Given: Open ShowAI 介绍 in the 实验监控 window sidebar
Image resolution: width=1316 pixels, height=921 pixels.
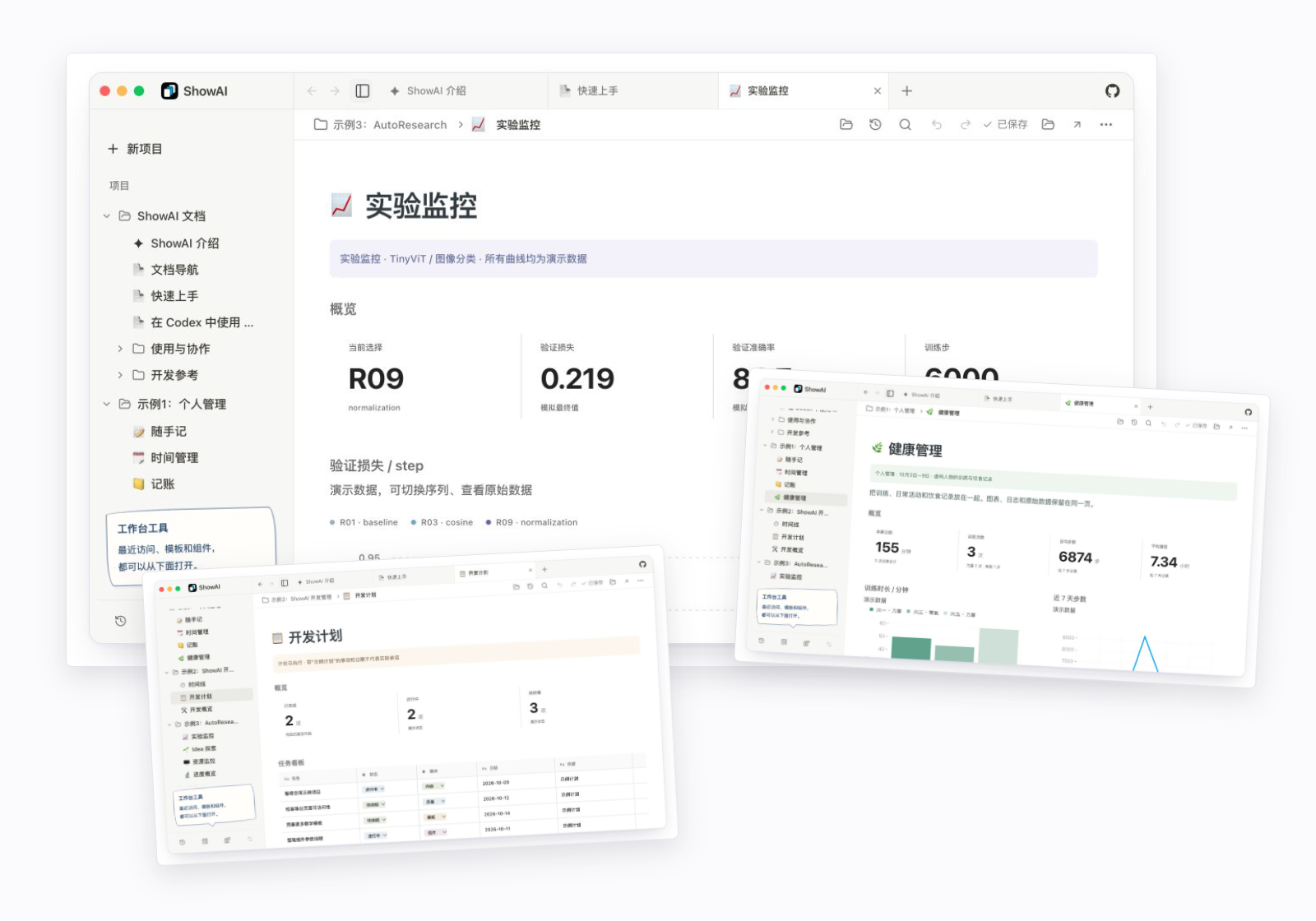Looking at the screenshot, I should (176, 243).
